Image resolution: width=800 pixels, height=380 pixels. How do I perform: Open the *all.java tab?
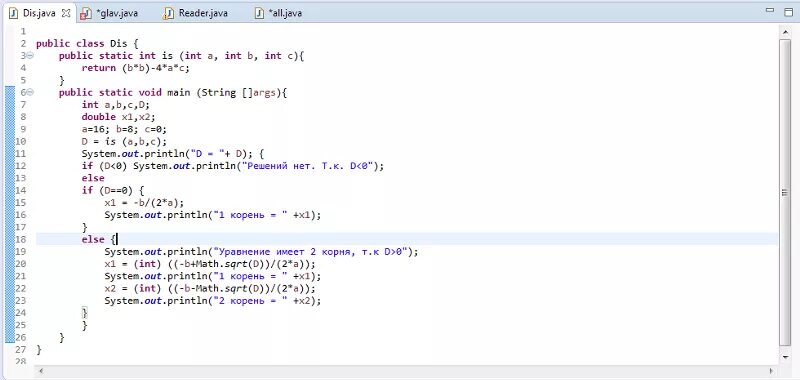(285, 13)
